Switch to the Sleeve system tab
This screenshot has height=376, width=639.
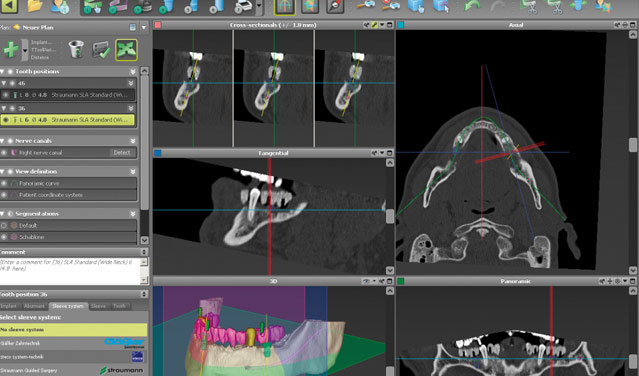[68, 306]
